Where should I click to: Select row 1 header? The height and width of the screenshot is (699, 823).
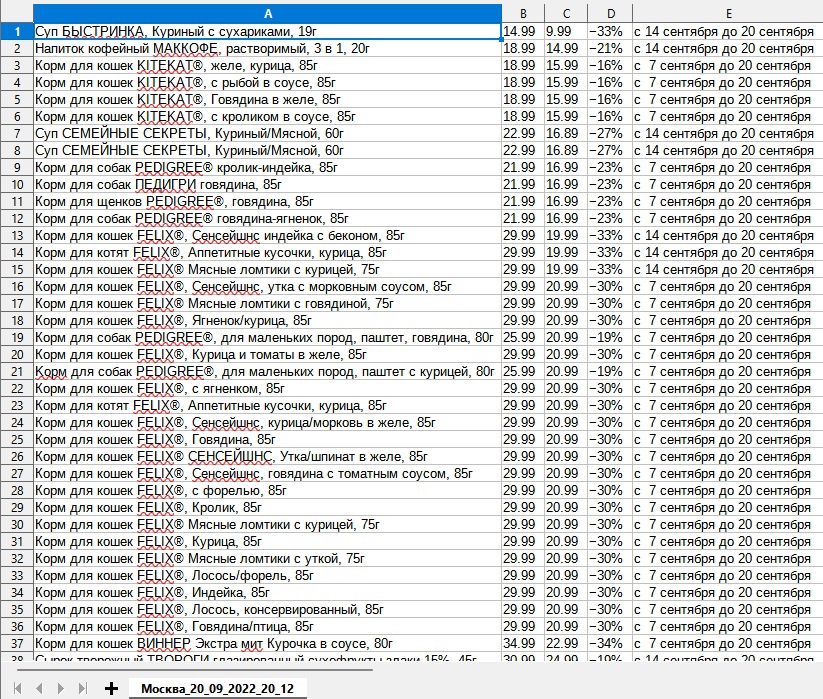click(x=17, y=31)
